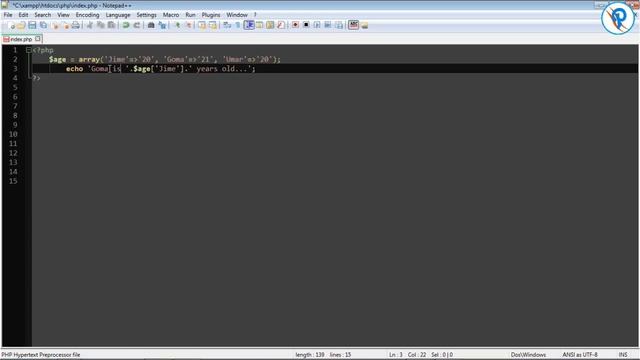
Task: Open the Run menu
Action: (x=191, y=15)
